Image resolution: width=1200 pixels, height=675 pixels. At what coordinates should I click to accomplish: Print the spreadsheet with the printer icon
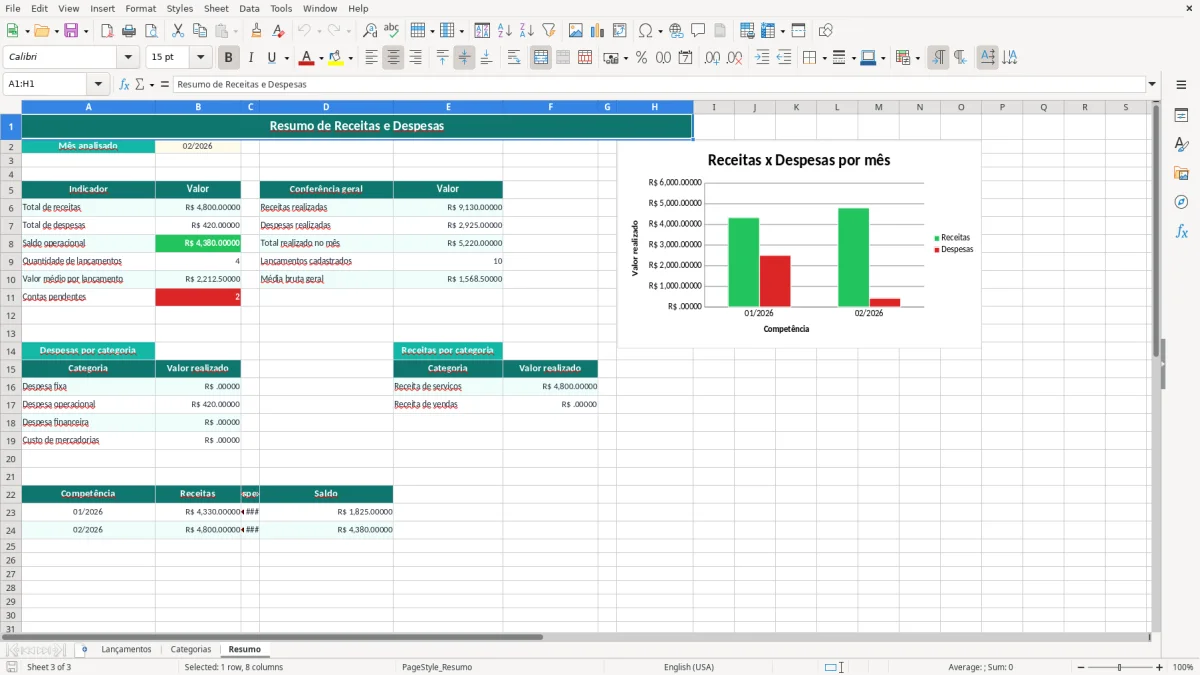129,31
